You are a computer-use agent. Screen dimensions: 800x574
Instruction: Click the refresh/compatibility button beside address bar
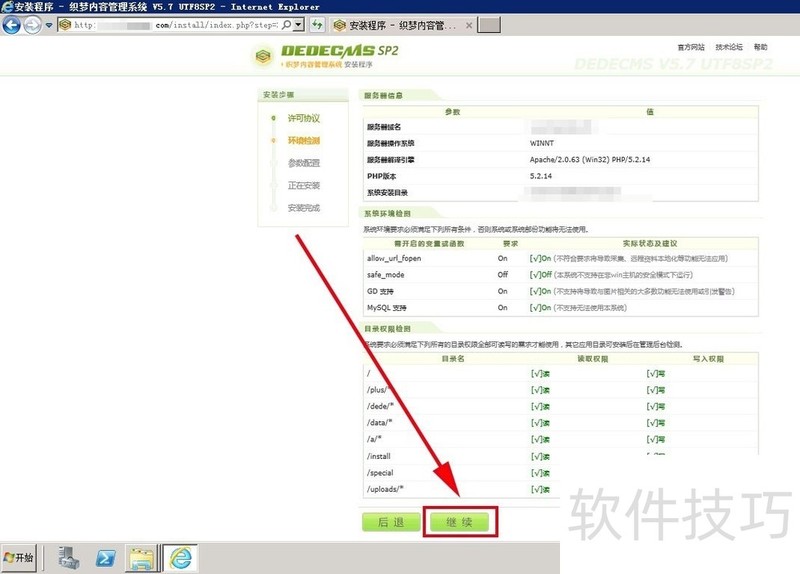tap(317, 24)
